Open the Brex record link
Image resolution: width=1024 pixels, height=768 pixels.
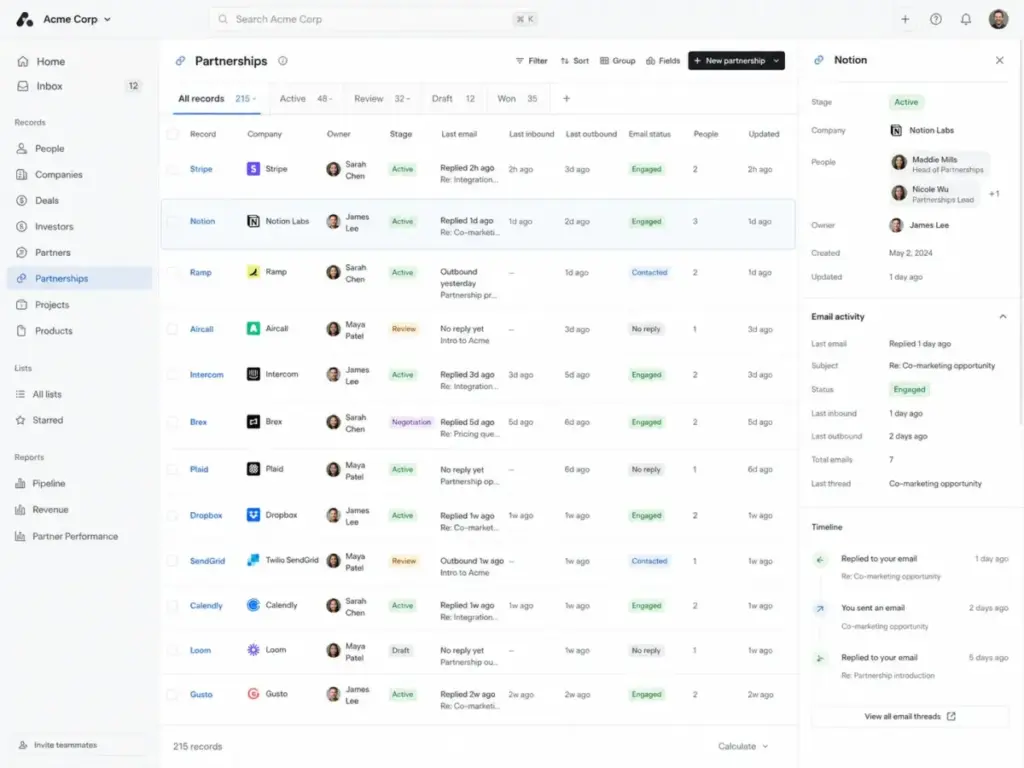[199, 423]
